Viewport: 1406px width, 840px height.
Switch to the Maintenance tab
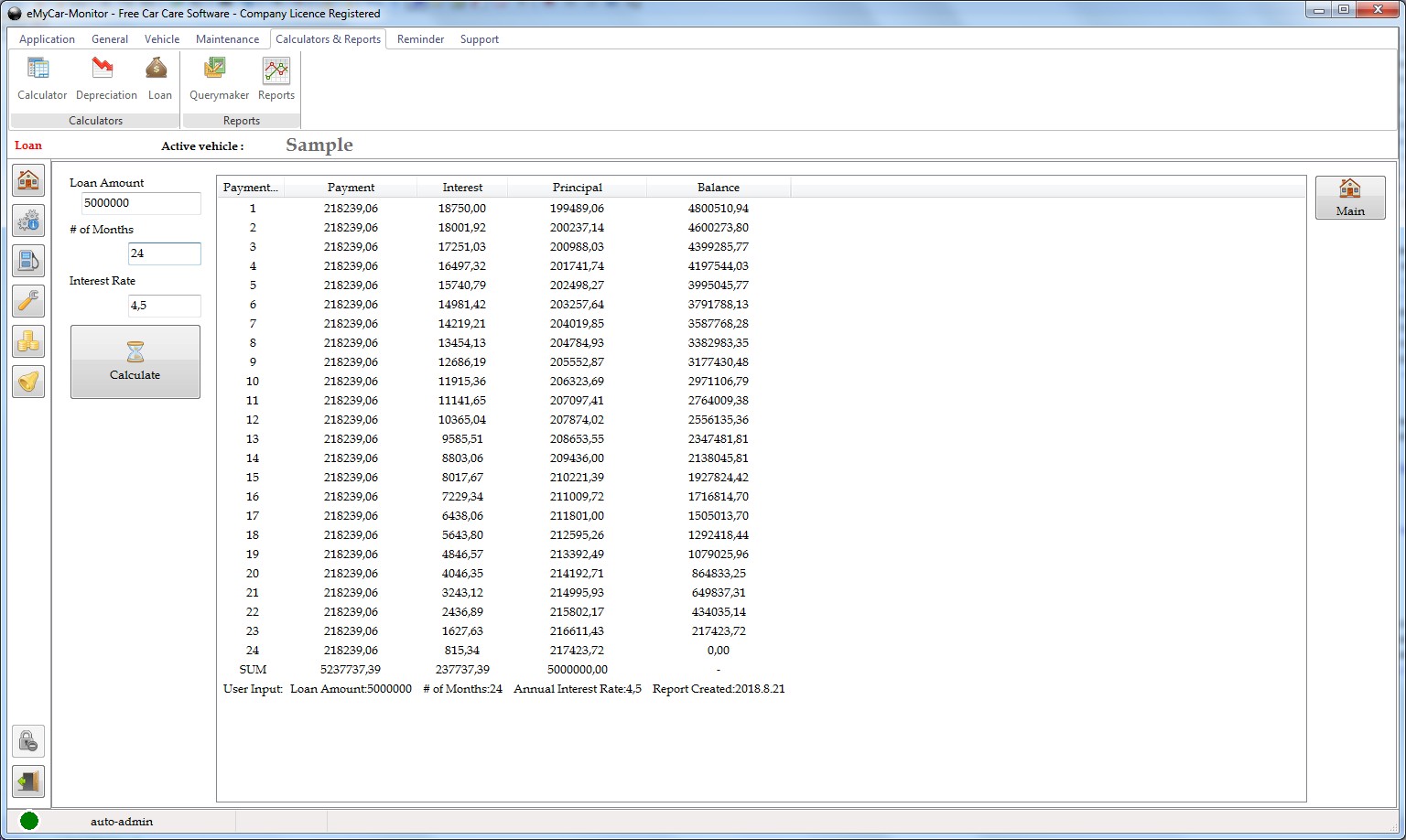(227, 39)
